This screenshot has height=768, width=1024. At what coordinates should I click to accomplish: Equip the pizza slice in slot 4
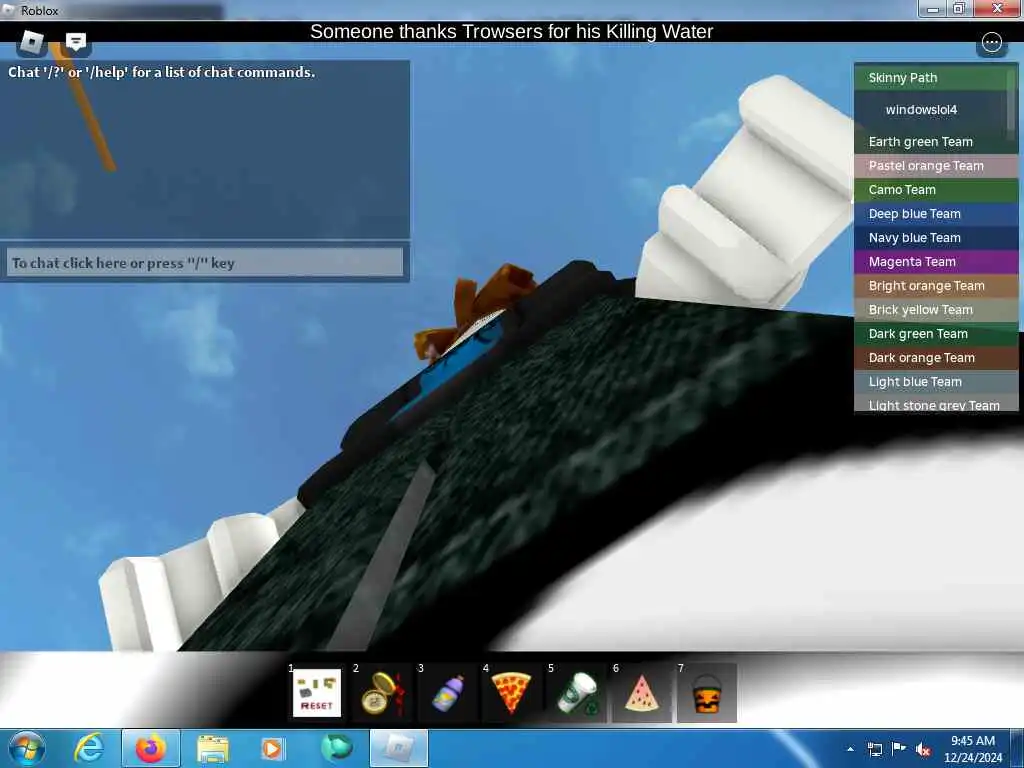tap(512, 693)
